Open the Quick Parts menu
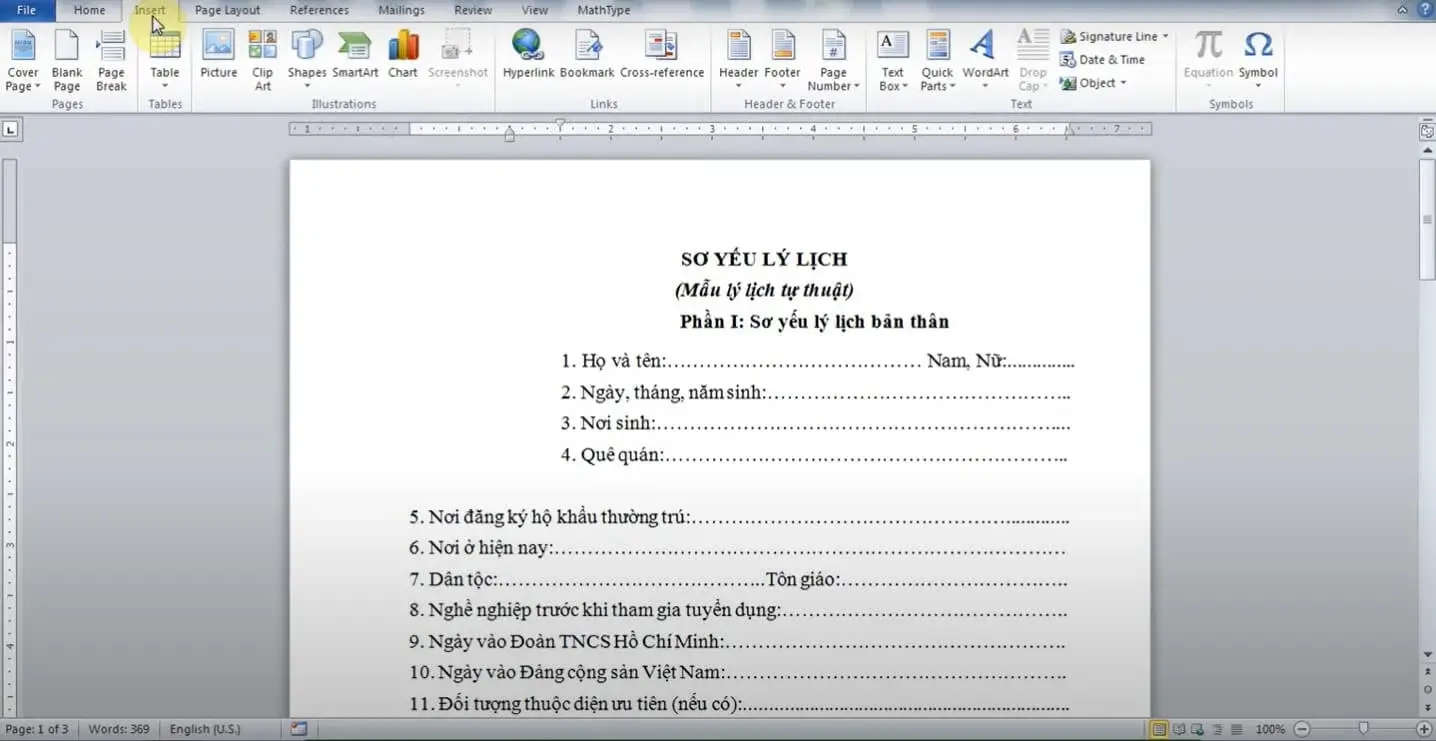This screenshot has width=1436, height=741. coord(937,61)
